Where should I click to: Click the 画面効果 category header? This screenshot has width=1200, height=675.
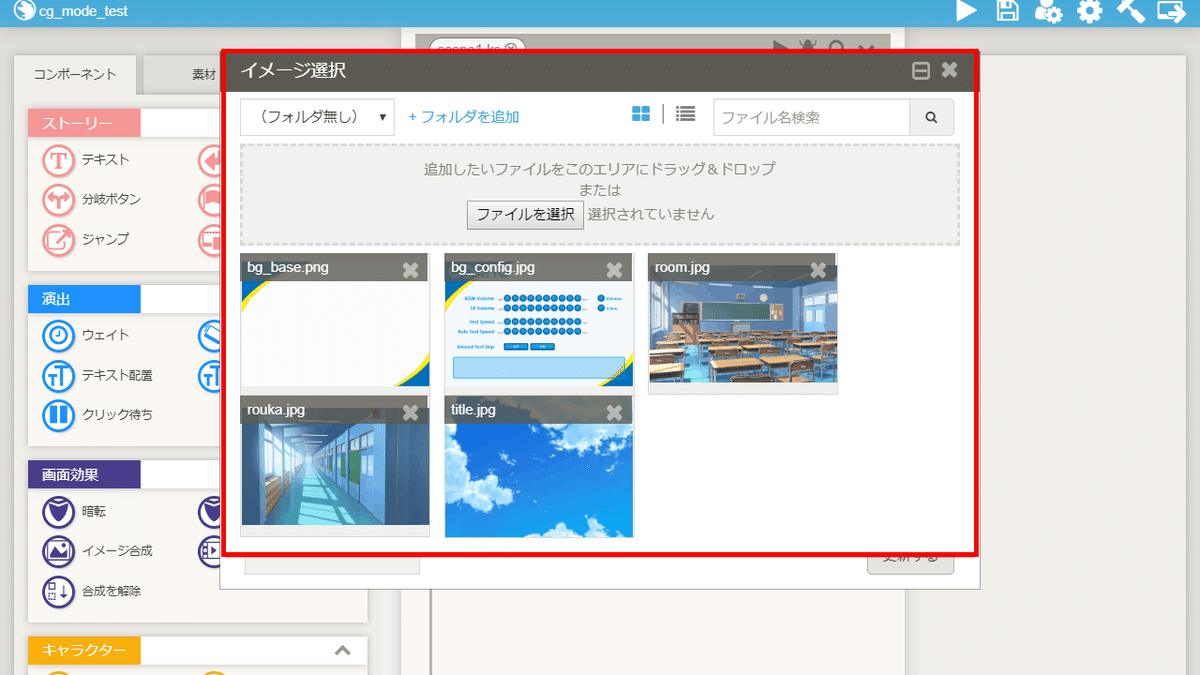pyautogui.click(x=84, y=474)
